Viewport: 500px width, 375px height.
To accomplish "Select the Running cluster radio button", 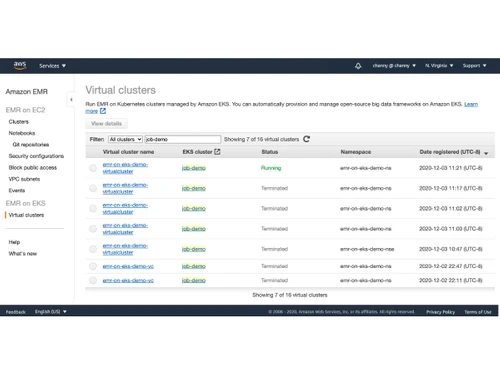I will (93, 168).
